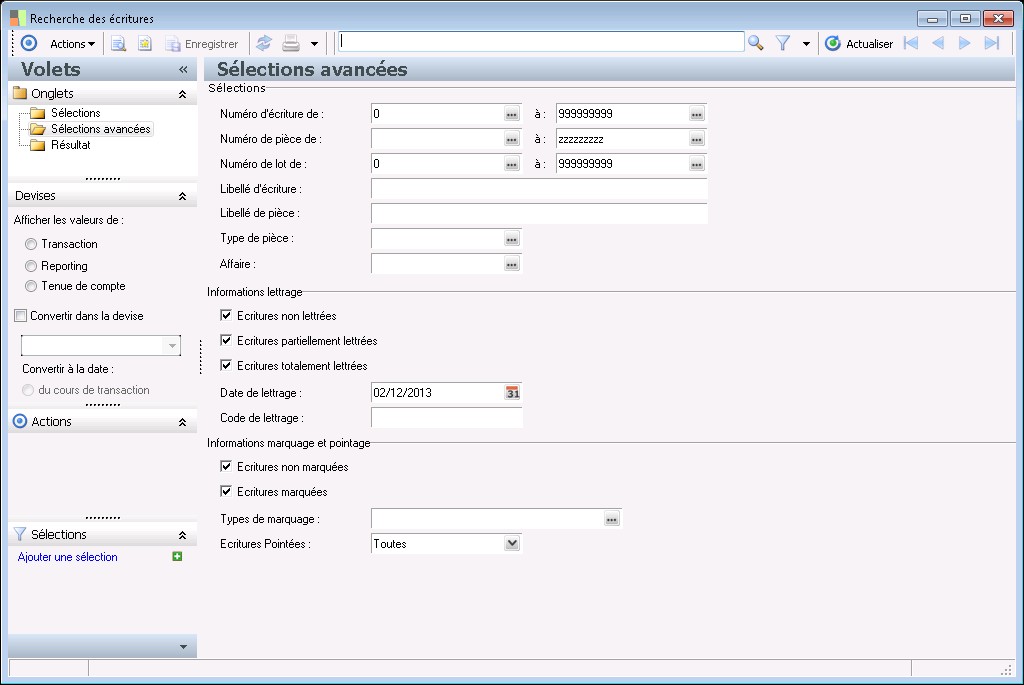The width and height of the screenshot is (1024, 685).
Task: Uncheck Ecritures non marquées
Action: tap(226, 466)
